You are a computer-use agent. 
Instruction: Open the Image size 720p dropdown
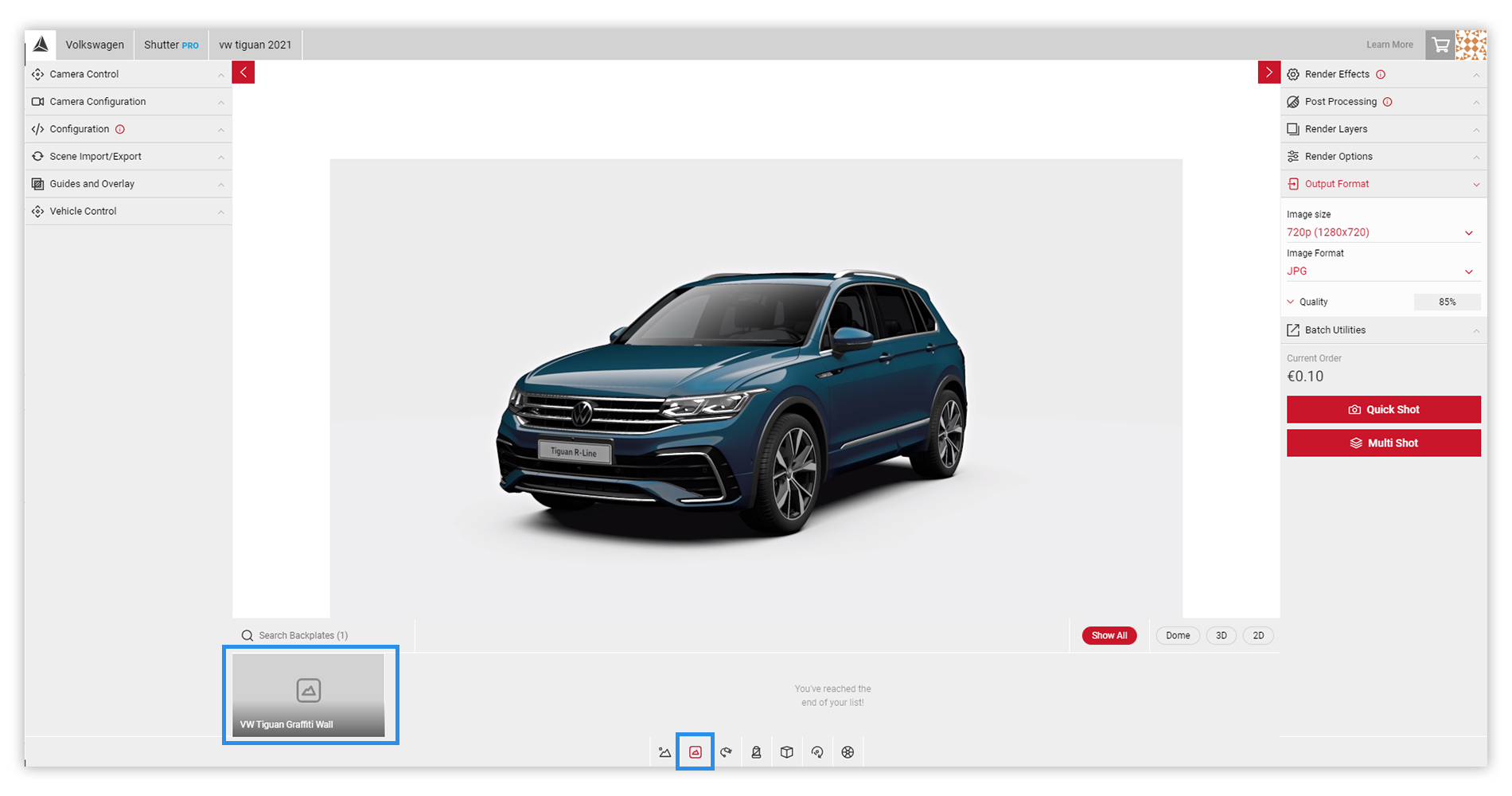pyautogui.click(x=1383, y=232)
